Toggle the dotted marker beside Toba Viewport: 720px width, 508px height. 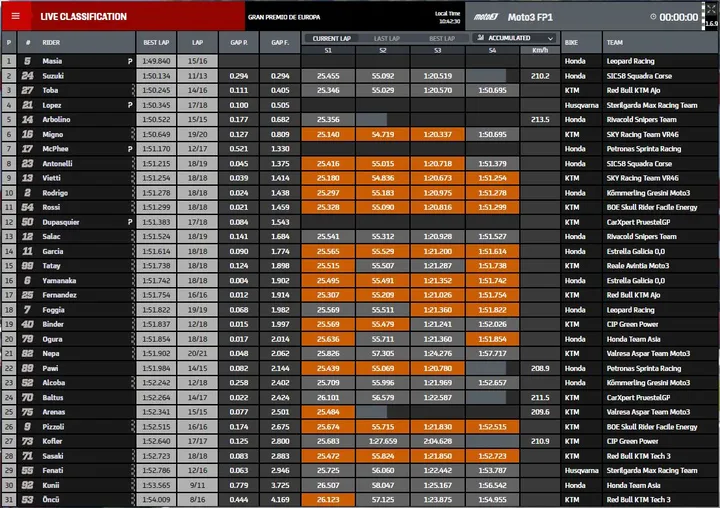(x=133, y=90)
